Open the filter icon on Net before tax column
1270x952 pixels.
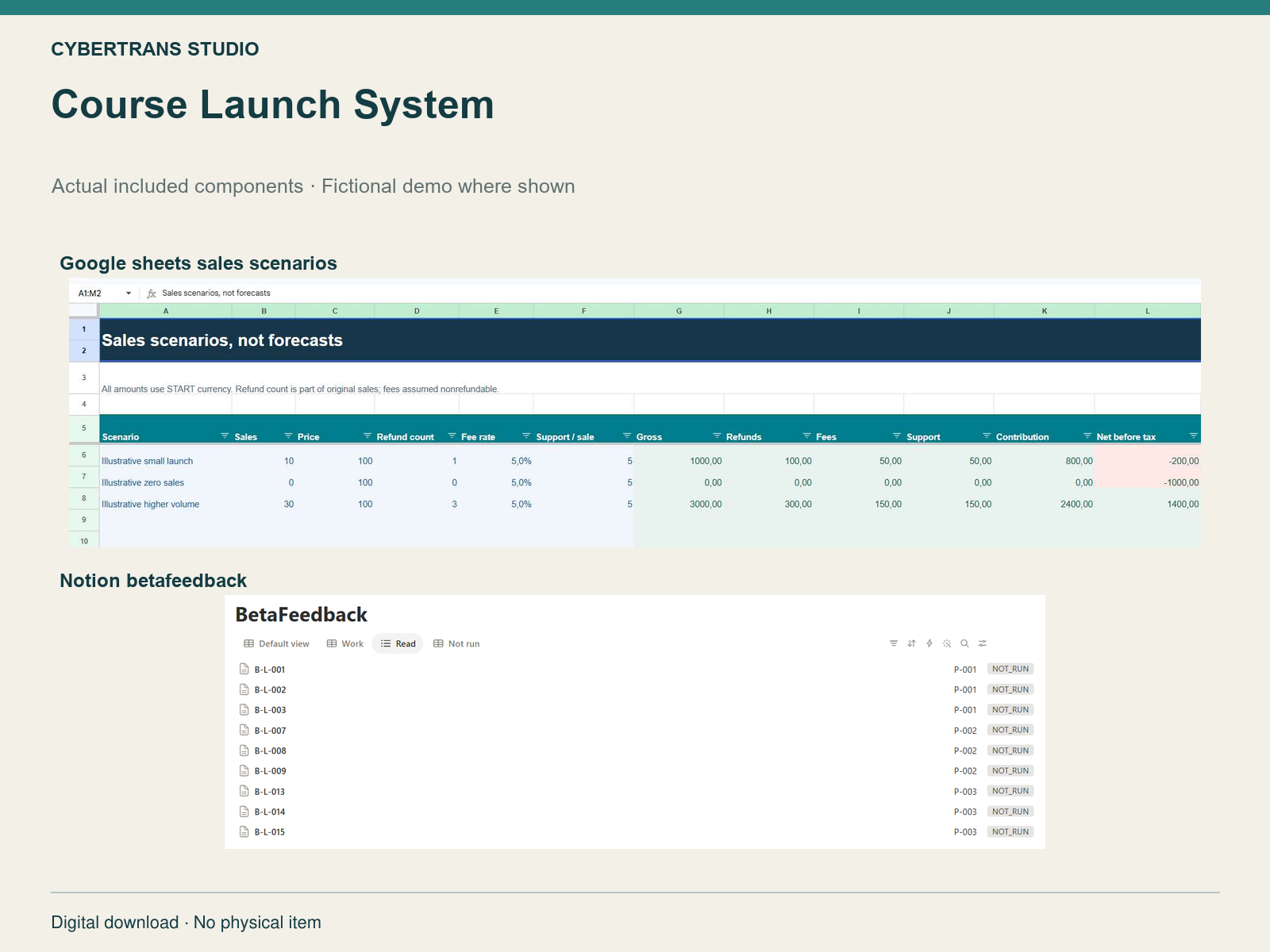pyautogui.click(x=1193, y=436)
